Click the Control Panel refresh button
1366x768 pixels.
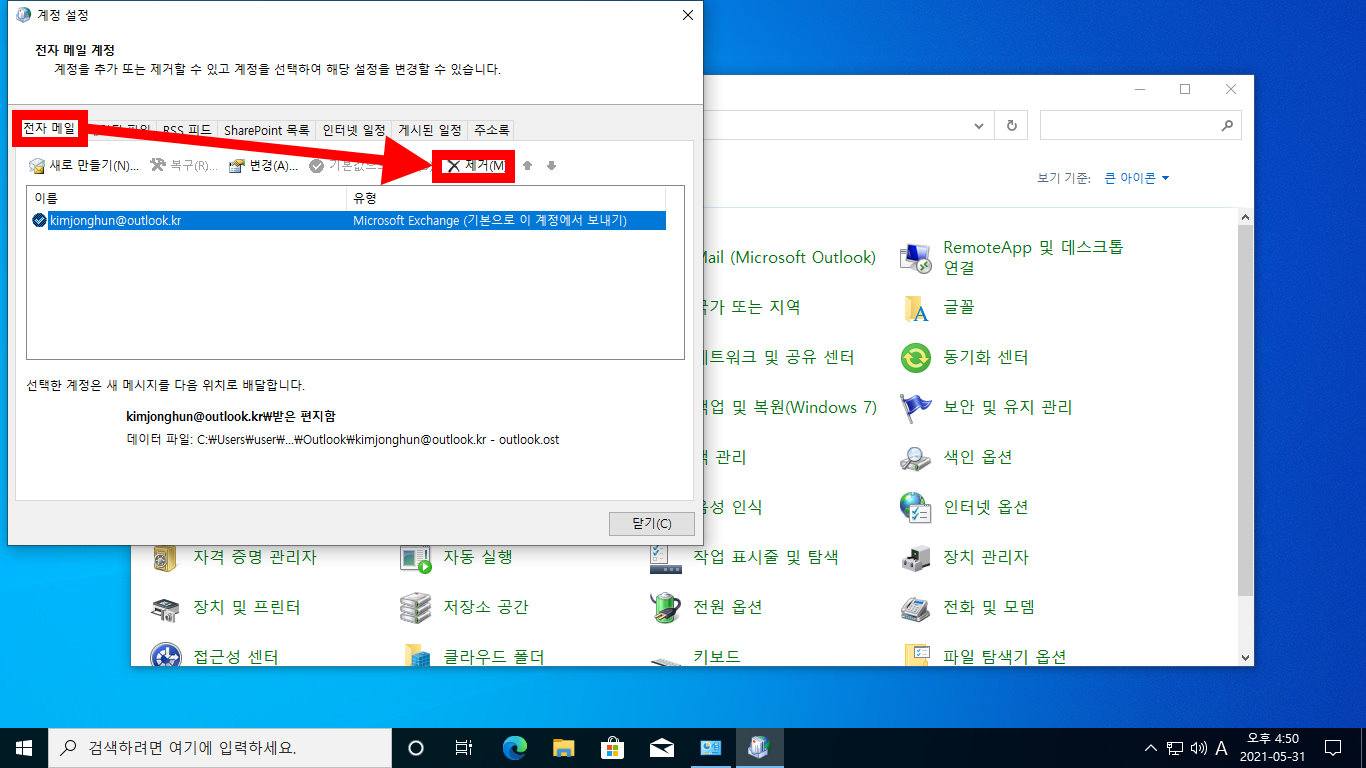[1012, 126]
